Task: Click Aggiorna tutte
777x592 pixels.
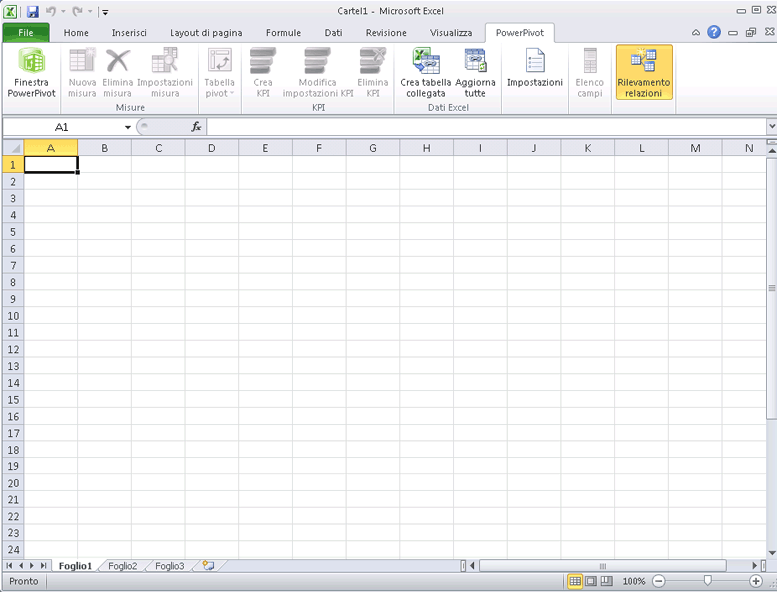Action: (x=475, y=72)
